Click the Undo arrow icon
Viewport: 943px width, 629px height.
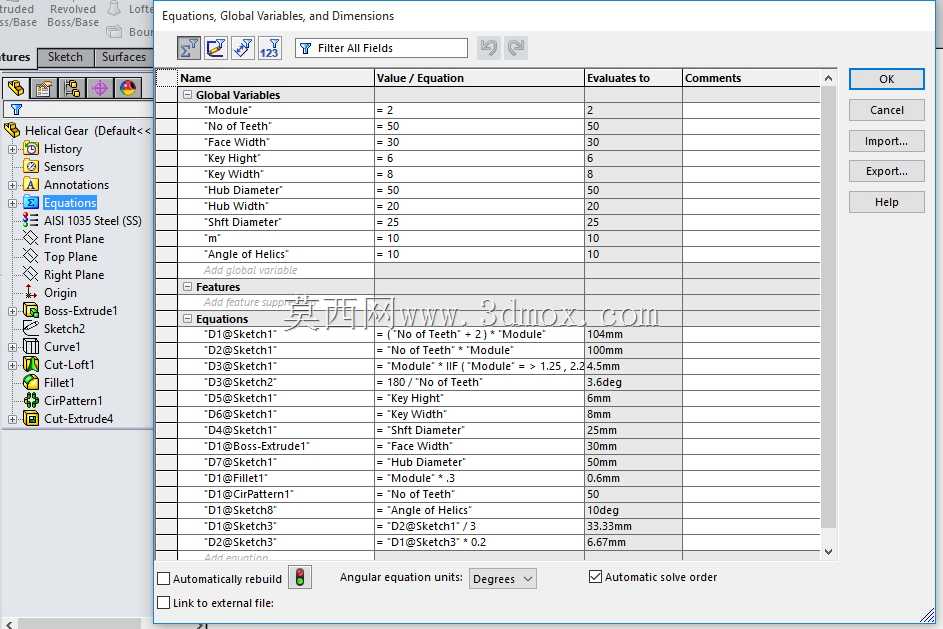click(x=489, y=48)
